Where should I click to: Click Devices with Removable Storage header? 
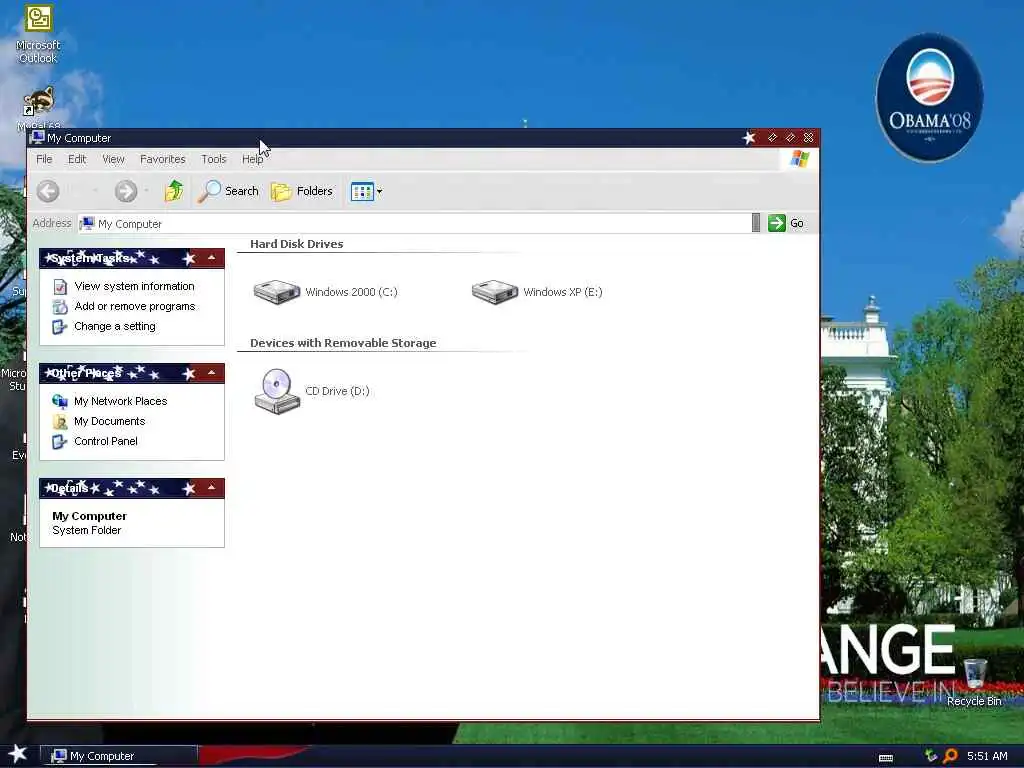[x=343, y=343]
